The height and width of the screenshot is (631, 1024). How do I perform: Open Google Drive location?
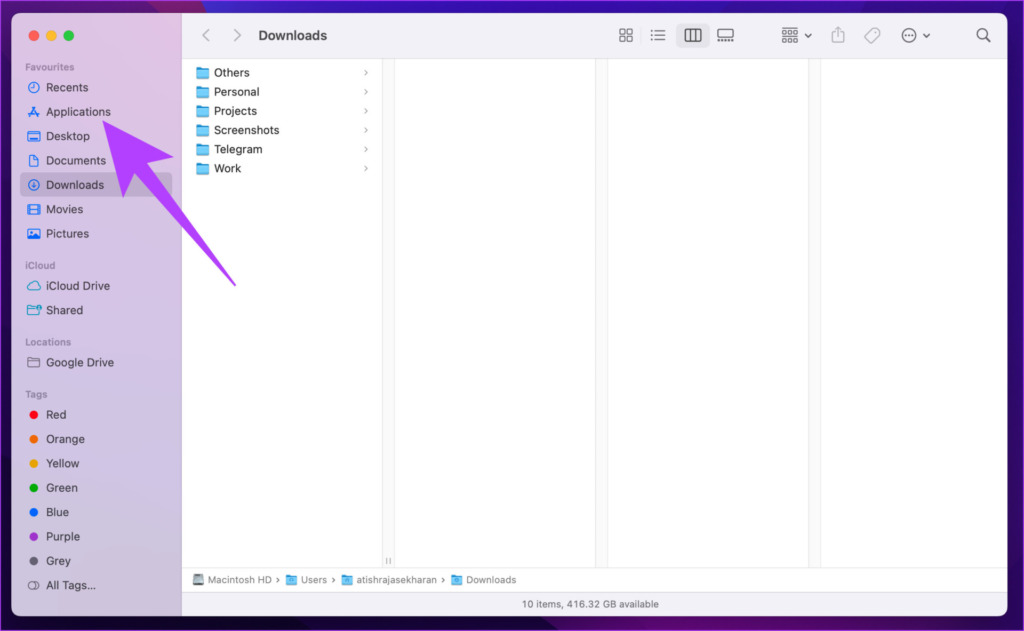tap(96, 363)
